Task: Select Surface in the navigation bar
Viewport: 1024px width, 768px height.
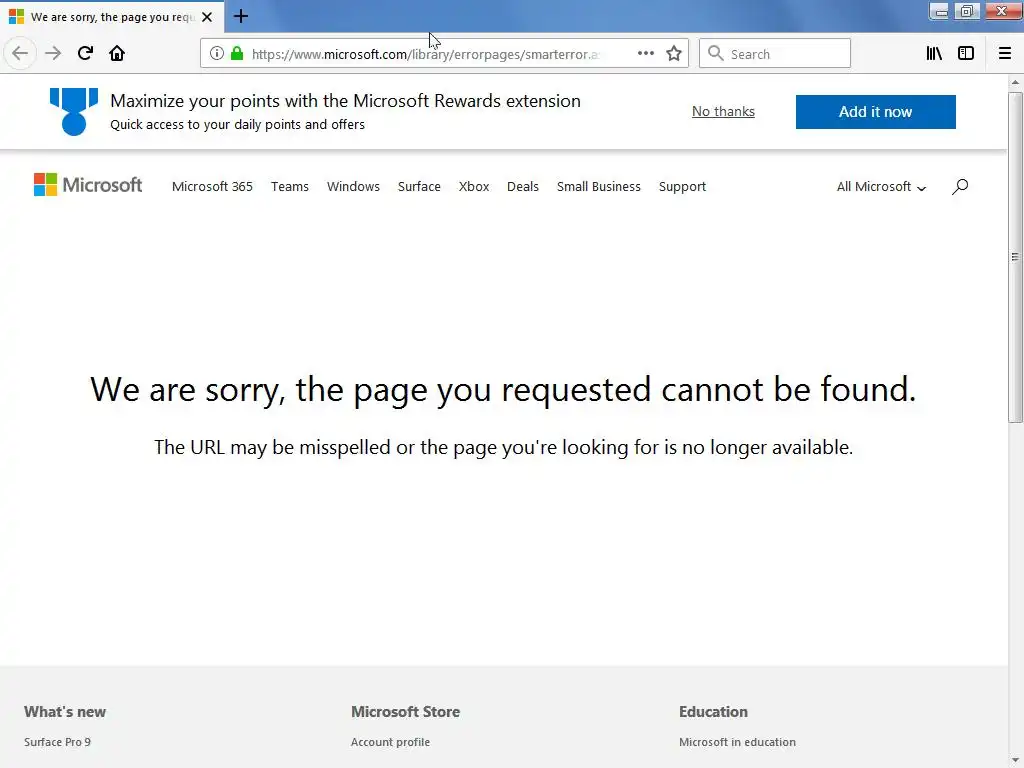Action: 419,187
